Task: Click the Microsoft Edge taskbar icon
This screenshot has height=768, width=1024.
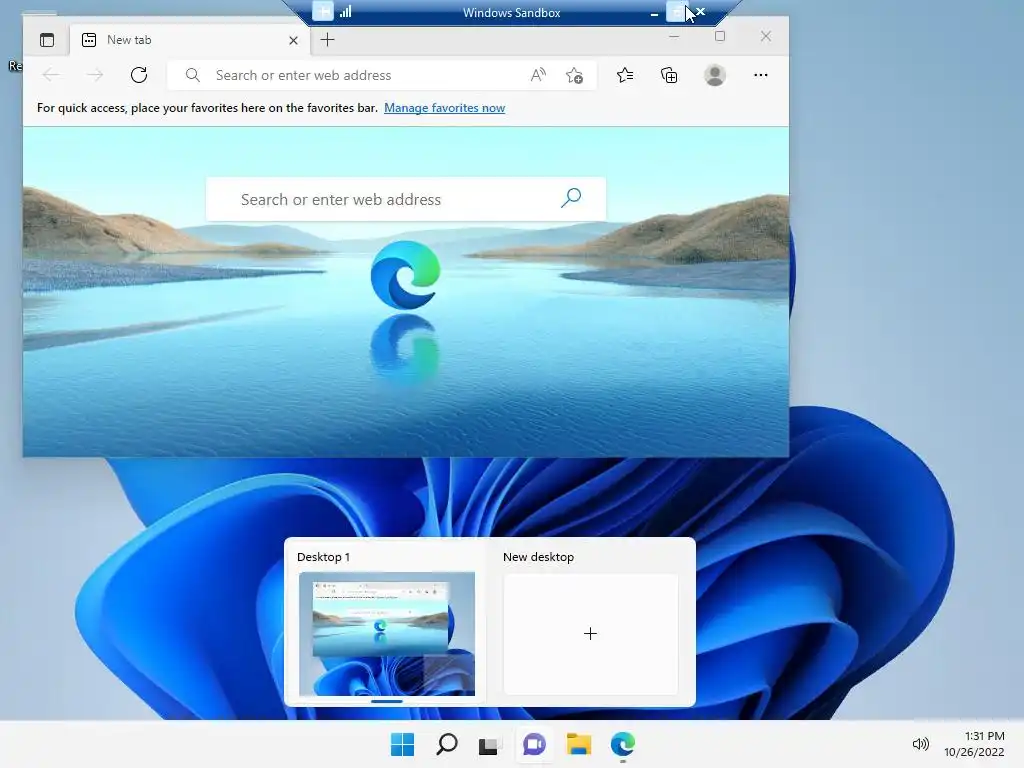Action: pyautogui.click(x=623, y=744)
